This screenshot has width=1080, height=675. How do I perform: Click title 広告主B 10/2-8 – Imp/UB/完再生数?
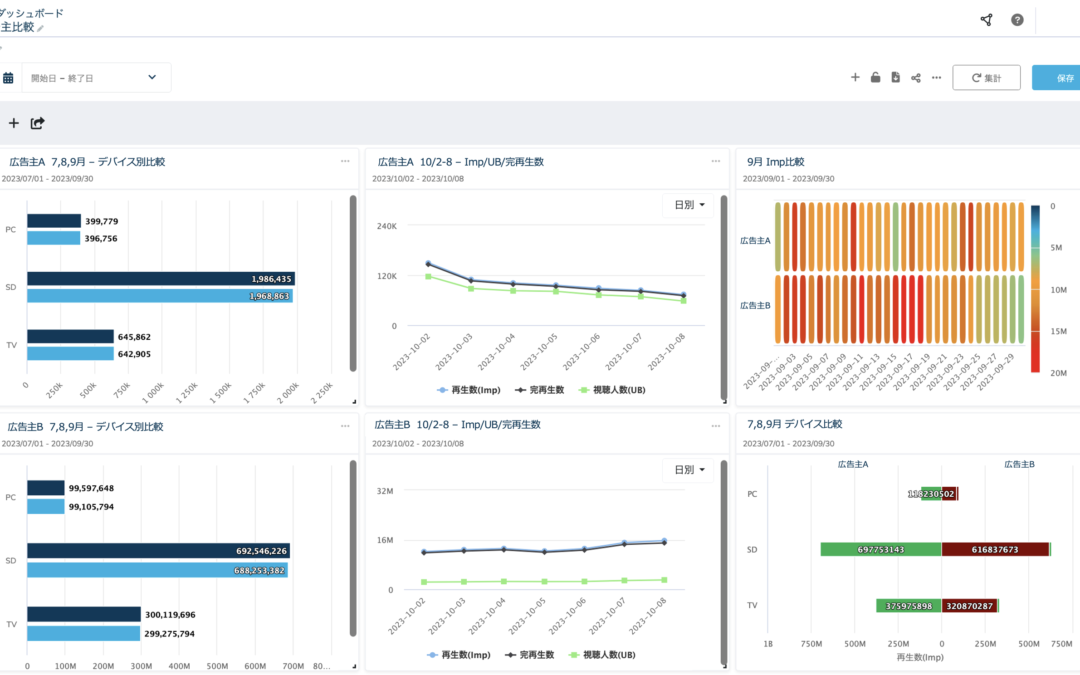tap(457, 425)
